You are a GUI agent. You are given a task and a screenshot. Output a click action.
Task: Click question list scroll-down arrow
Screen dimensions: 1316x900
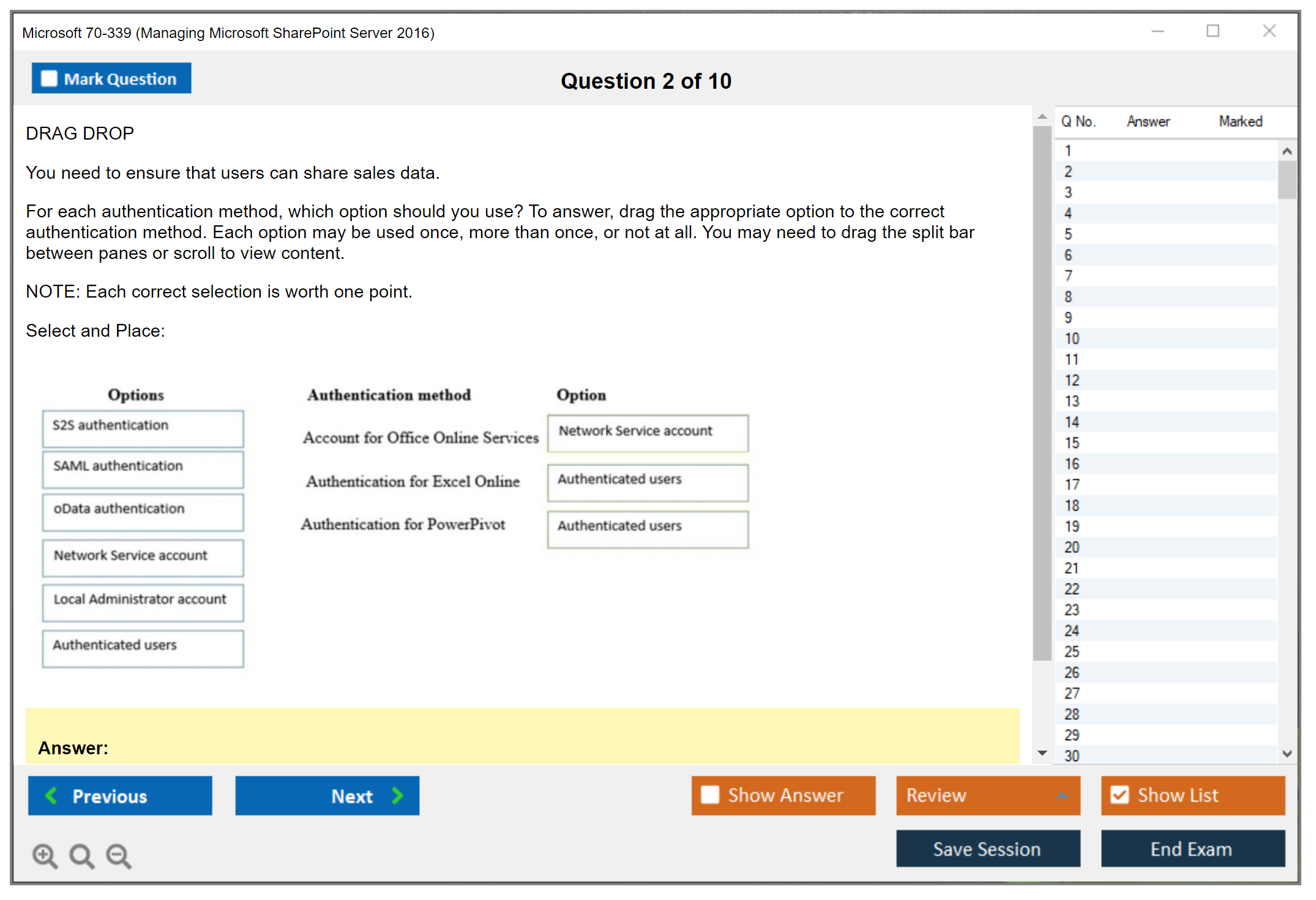click(x=1287, y=754)
